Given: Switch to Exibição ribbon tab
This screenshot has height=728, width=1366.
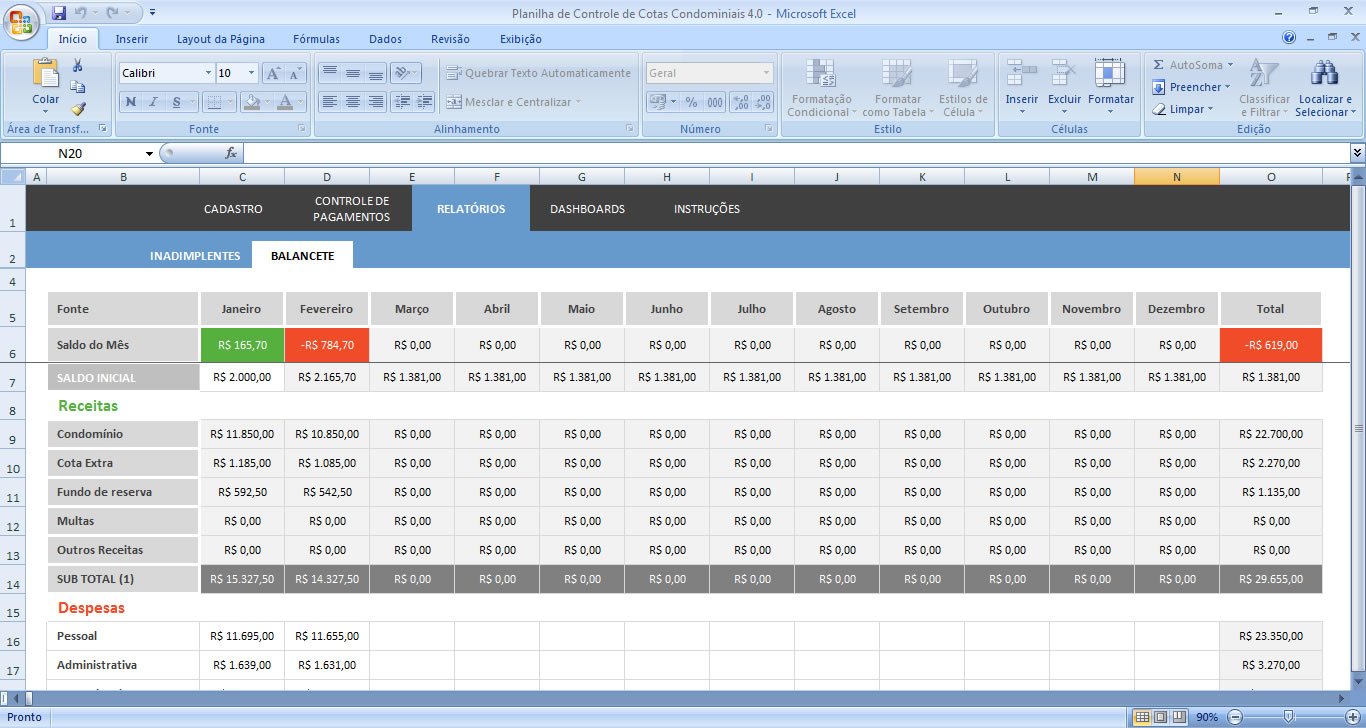Looking at the screenshot, I should coord(521,39).
